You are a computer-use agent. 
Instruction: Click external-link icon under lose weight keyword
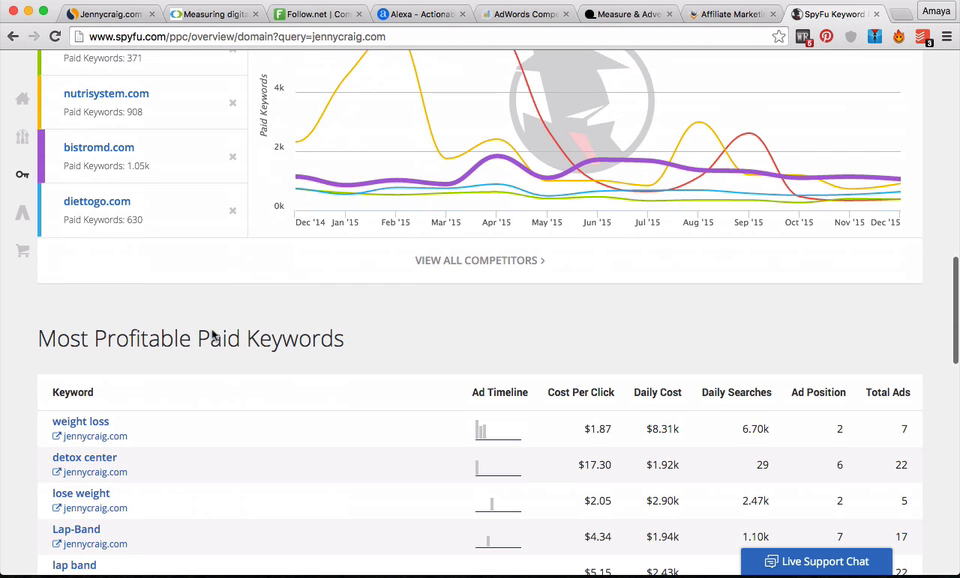pos(56,508)
